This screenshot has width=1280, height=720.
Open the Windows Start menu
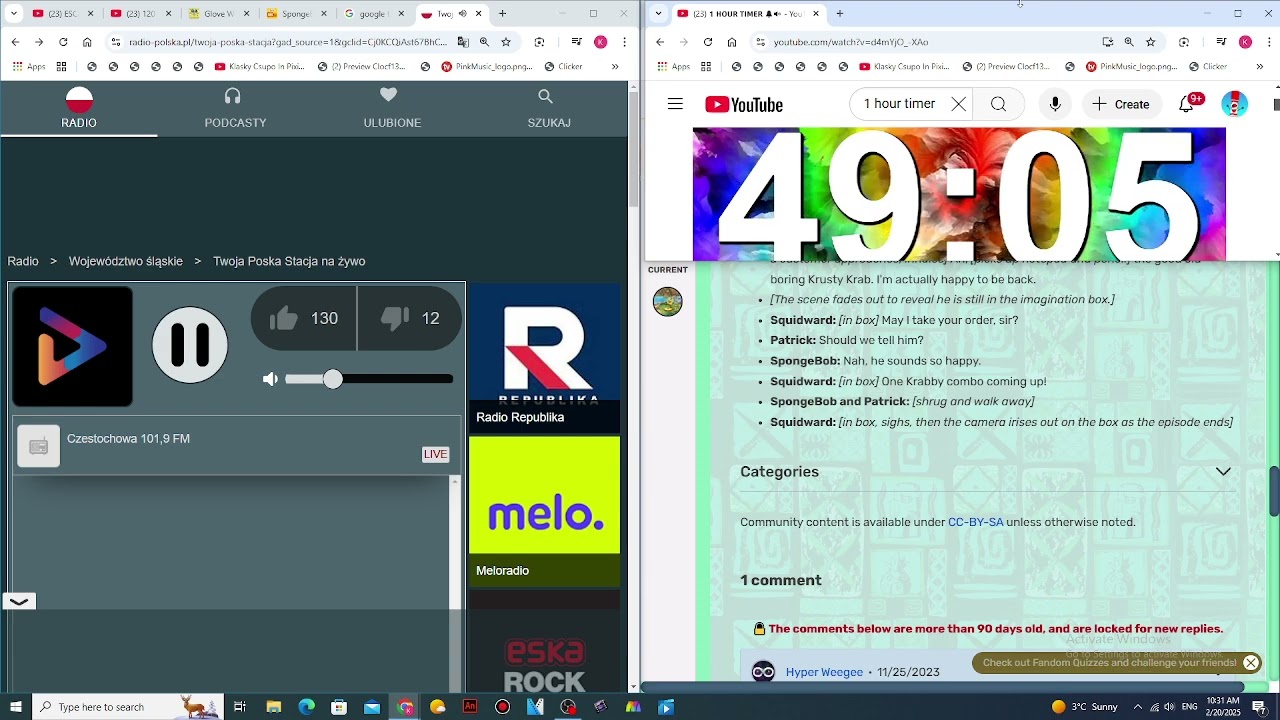coord(16,707)
